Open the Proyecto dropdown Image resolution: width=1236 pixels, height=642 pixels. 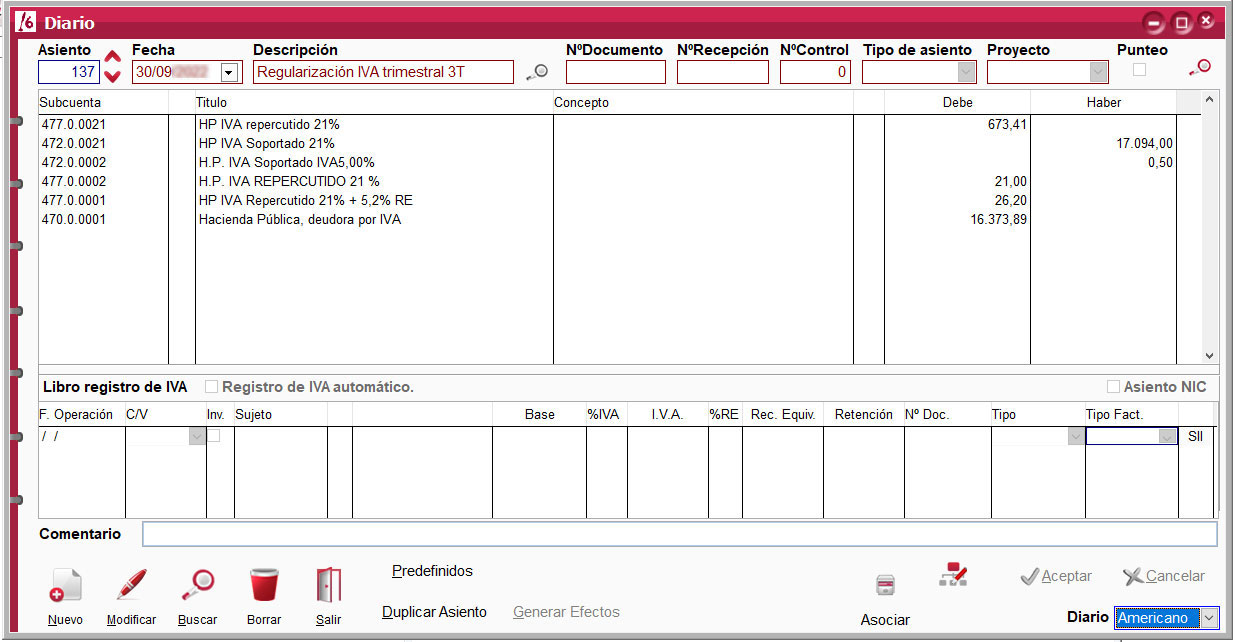click(x=1099, y=72)
